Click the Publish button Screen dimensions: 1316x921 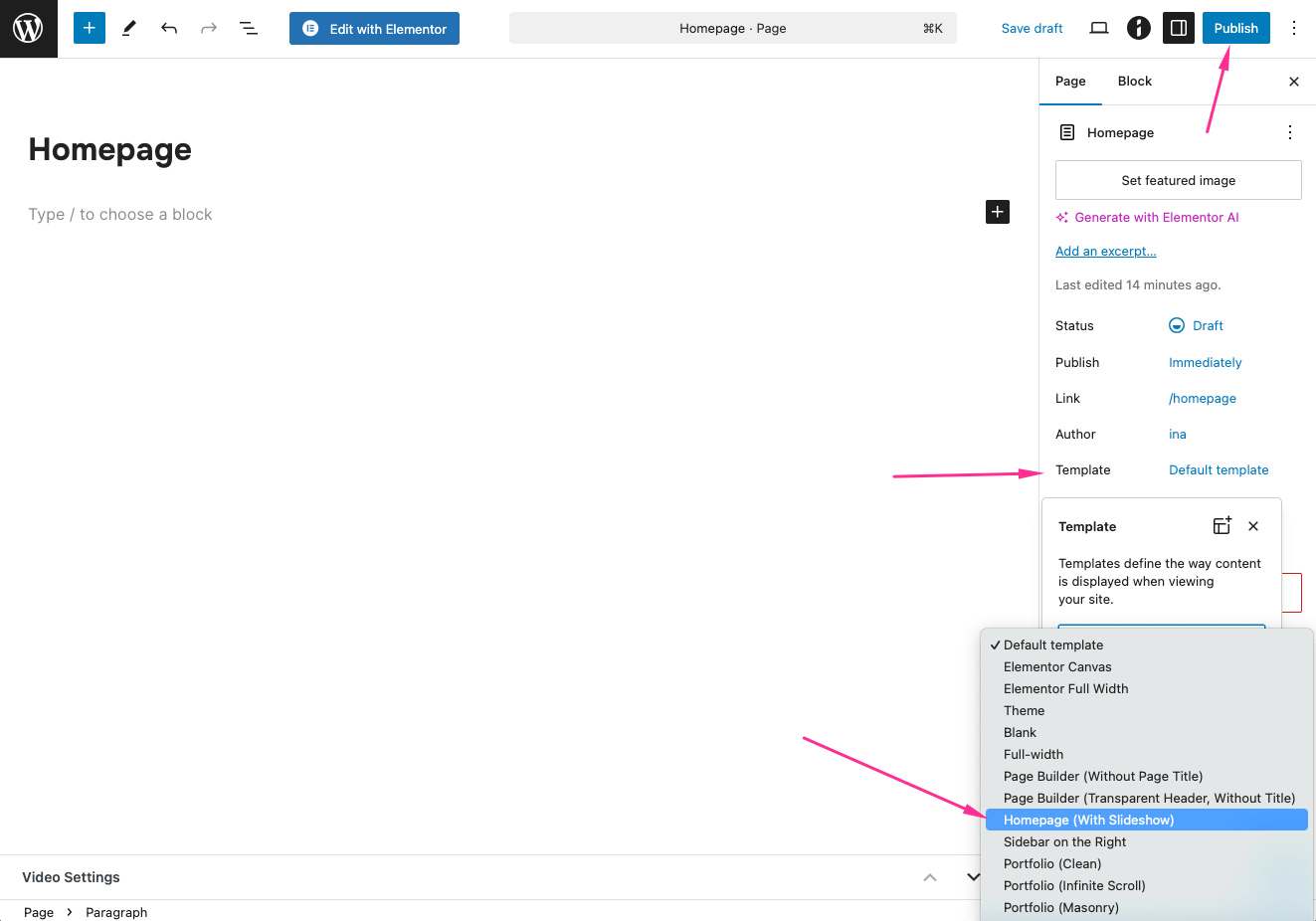pyautogui.click(x=1235, y=29)
